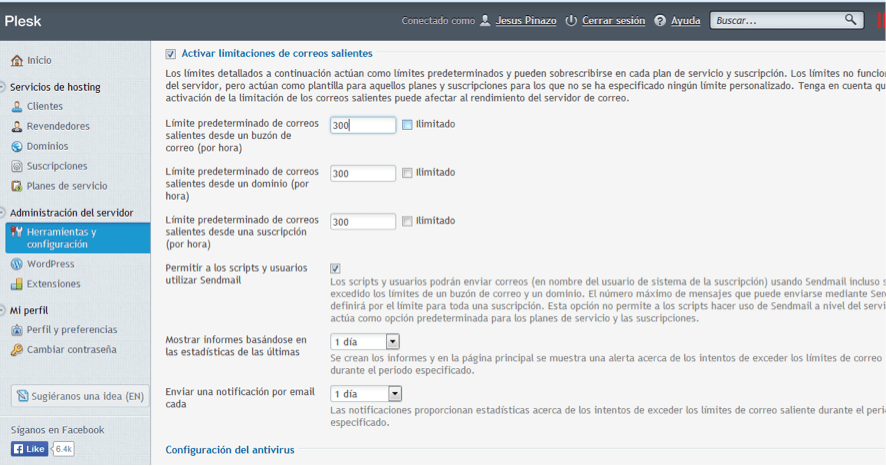Check Ilimitado for the buzón de correo limit
The image size is (886, 466).
pos(407,125)
